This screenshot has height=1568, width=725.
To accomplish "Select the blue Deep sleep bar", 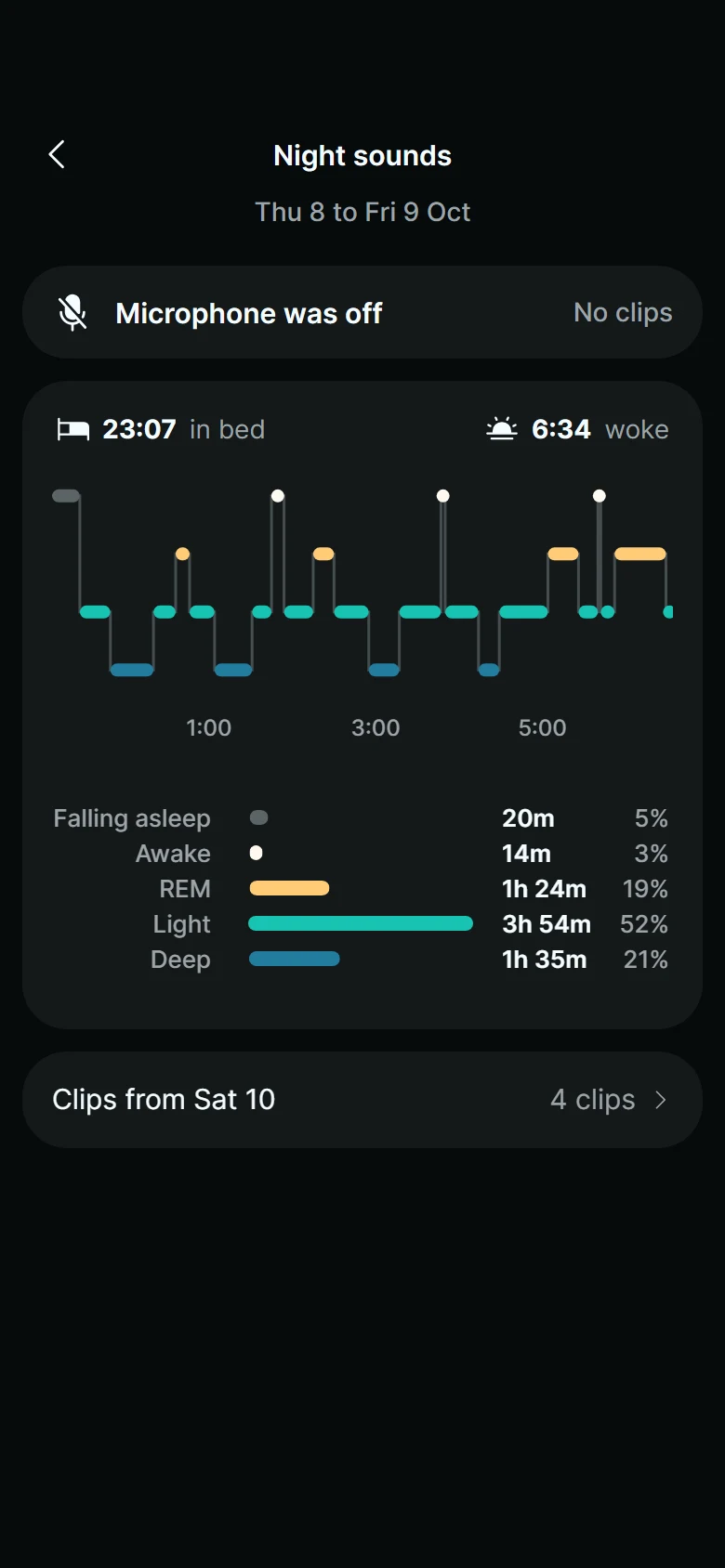I will (x=295, y=959).
